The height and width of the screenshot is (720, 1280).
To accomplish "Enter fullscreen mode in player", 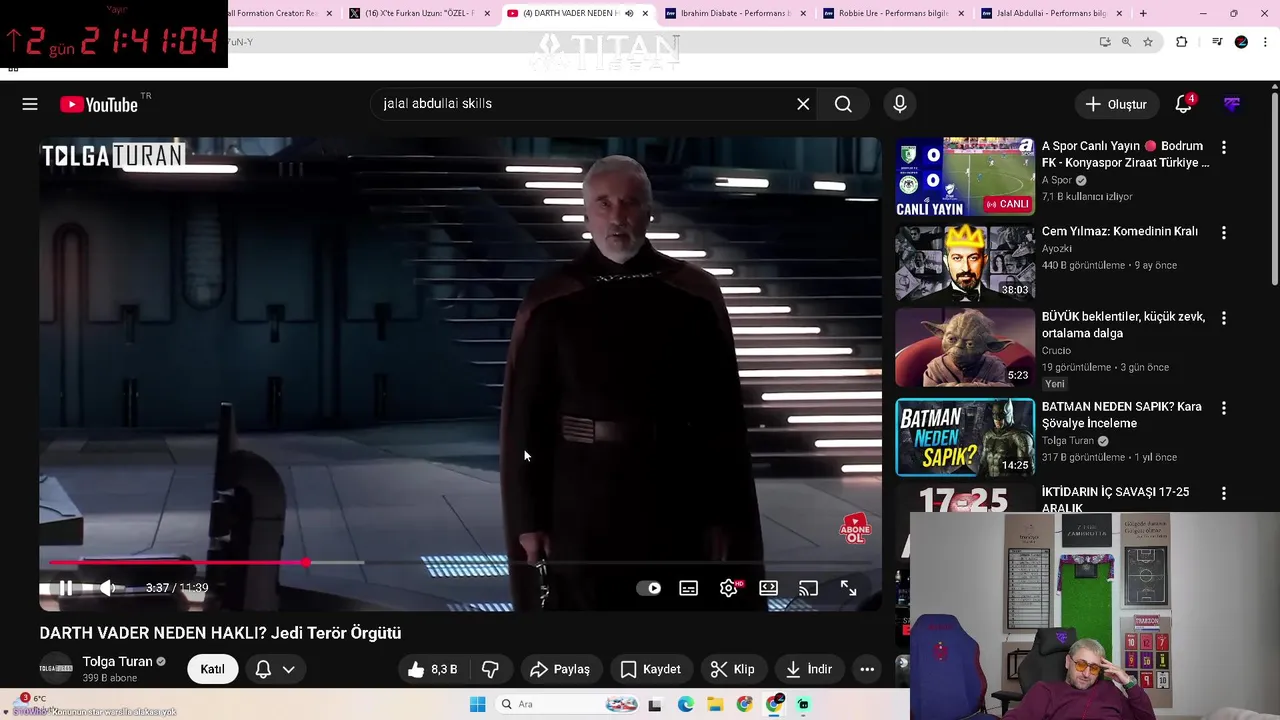I will pyautogui.click(x=848, y=588).
